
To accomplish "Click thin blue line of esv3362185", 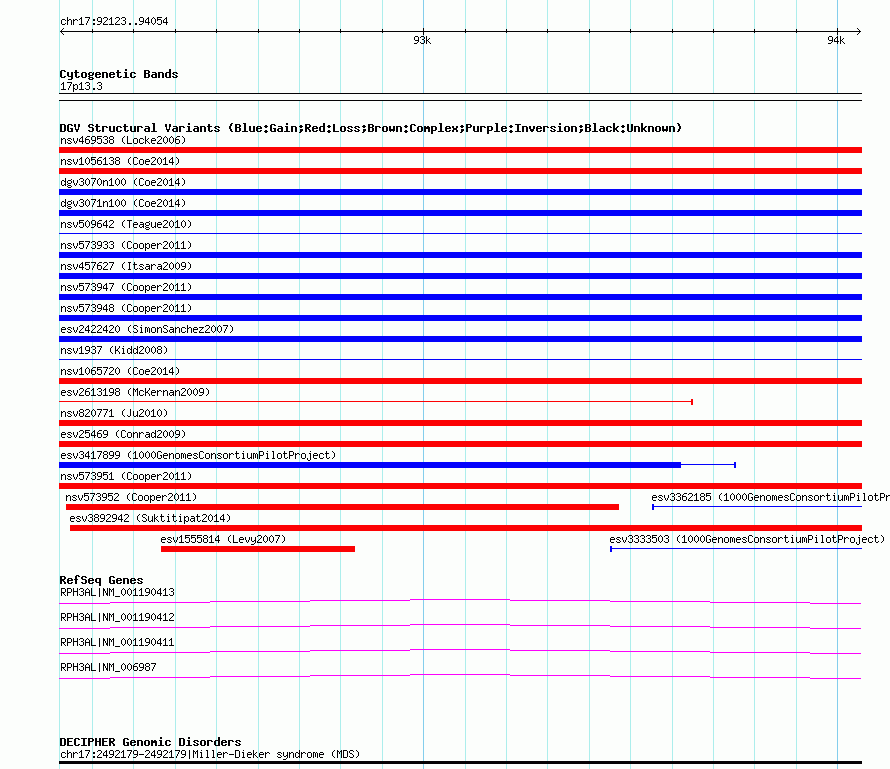I will point(757,507).
